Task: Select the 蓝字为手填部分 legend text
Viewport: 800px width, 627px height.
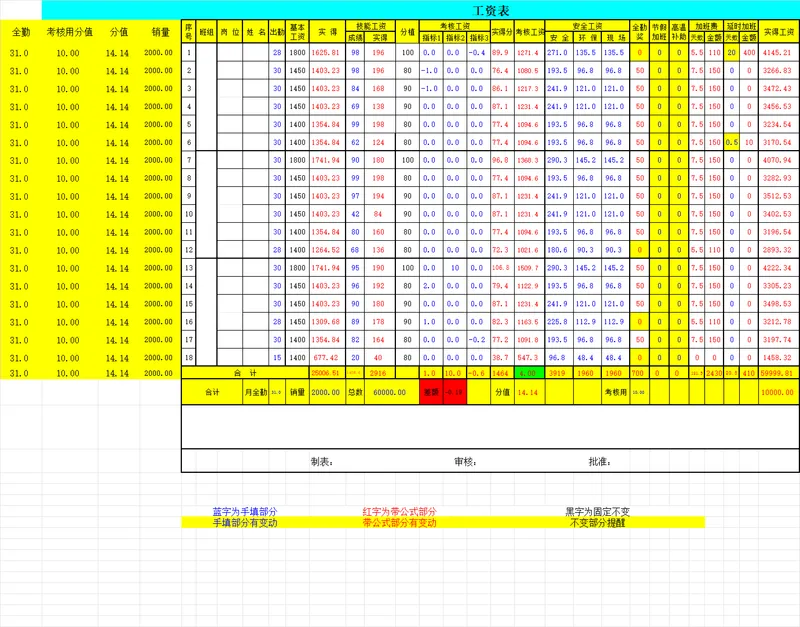Action: pos(245,511)
